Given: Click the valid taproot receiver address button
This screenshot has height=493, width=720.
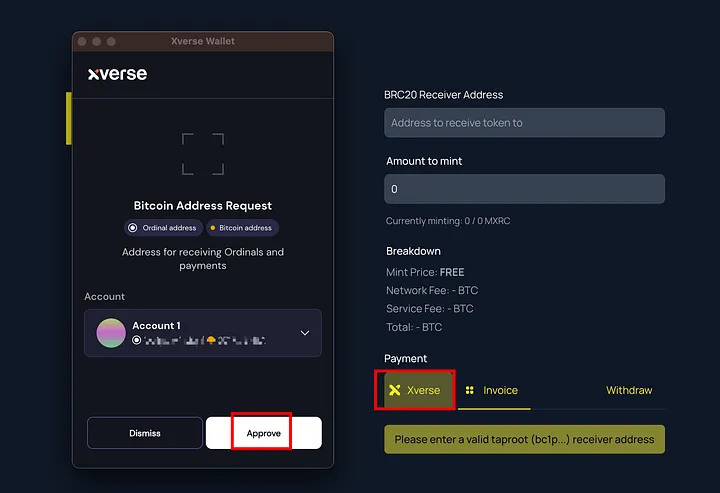Looking at the screenshot, I should click(x=524, y=439).
